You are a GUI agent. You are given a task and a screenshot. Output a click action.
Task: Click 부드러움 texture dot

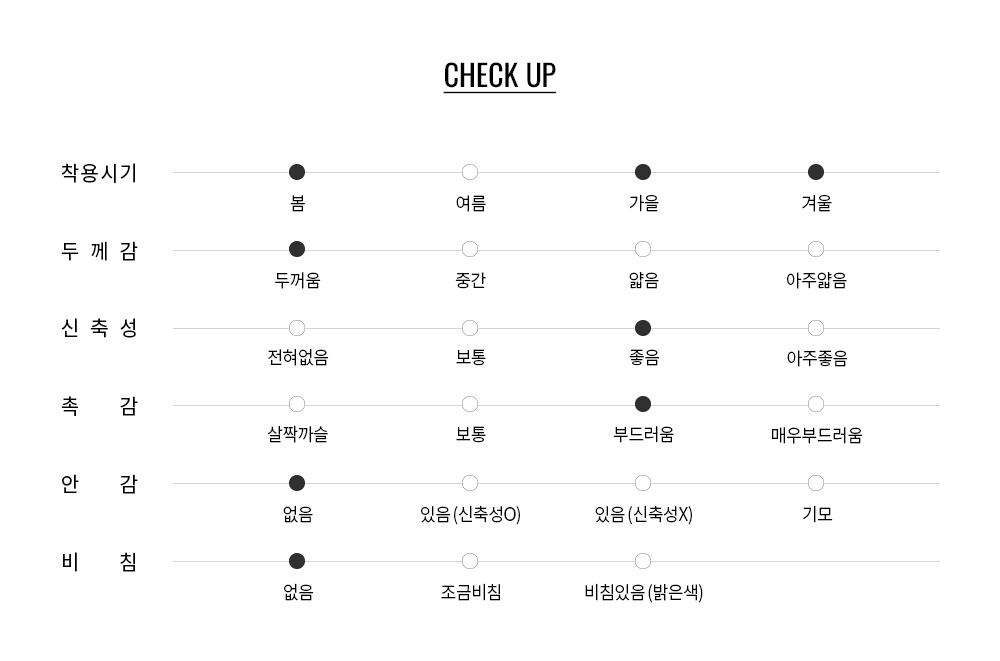tap(643, 404)
